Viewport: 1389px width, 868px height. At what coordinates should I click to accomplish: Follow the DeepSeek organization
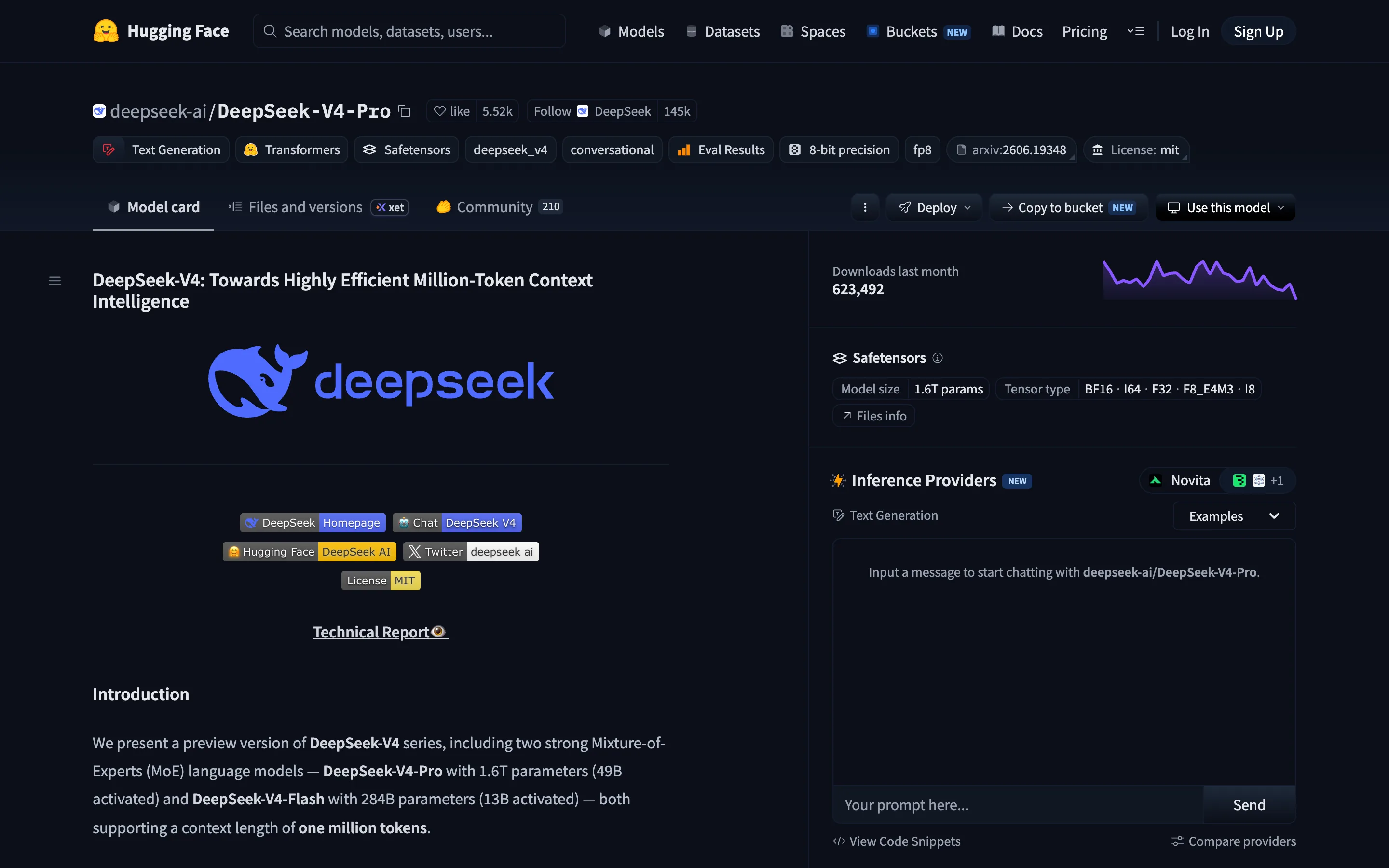point(592,111)
